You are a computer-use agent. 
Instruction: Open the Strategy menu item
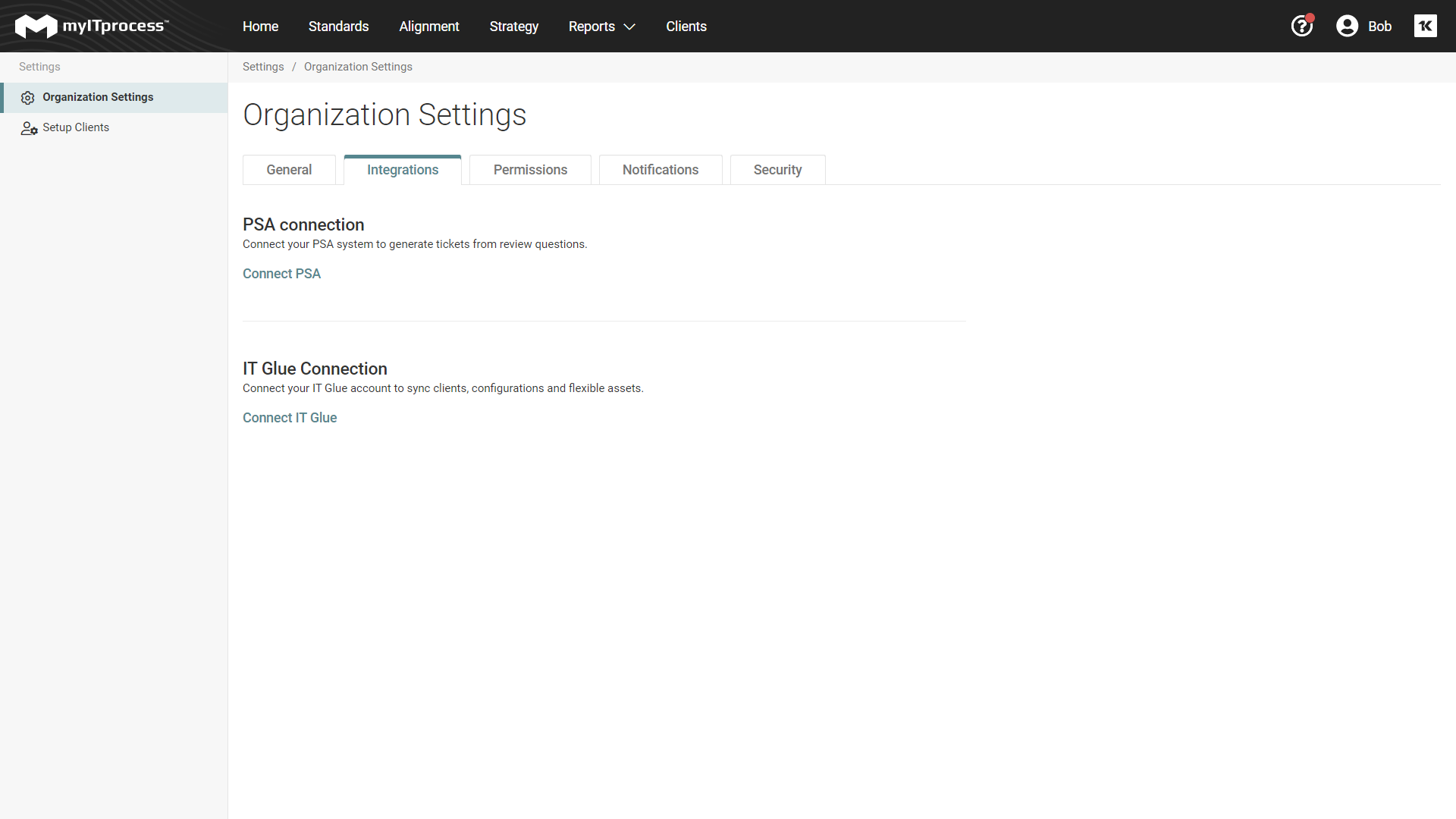pos(514,27)
